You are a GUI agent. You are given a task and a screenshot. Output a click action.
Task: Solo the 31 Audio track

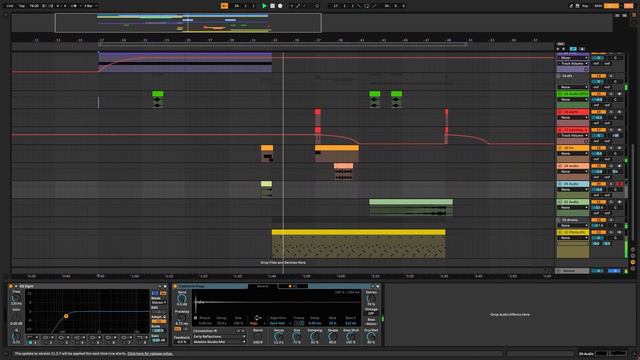coord(611,202)
